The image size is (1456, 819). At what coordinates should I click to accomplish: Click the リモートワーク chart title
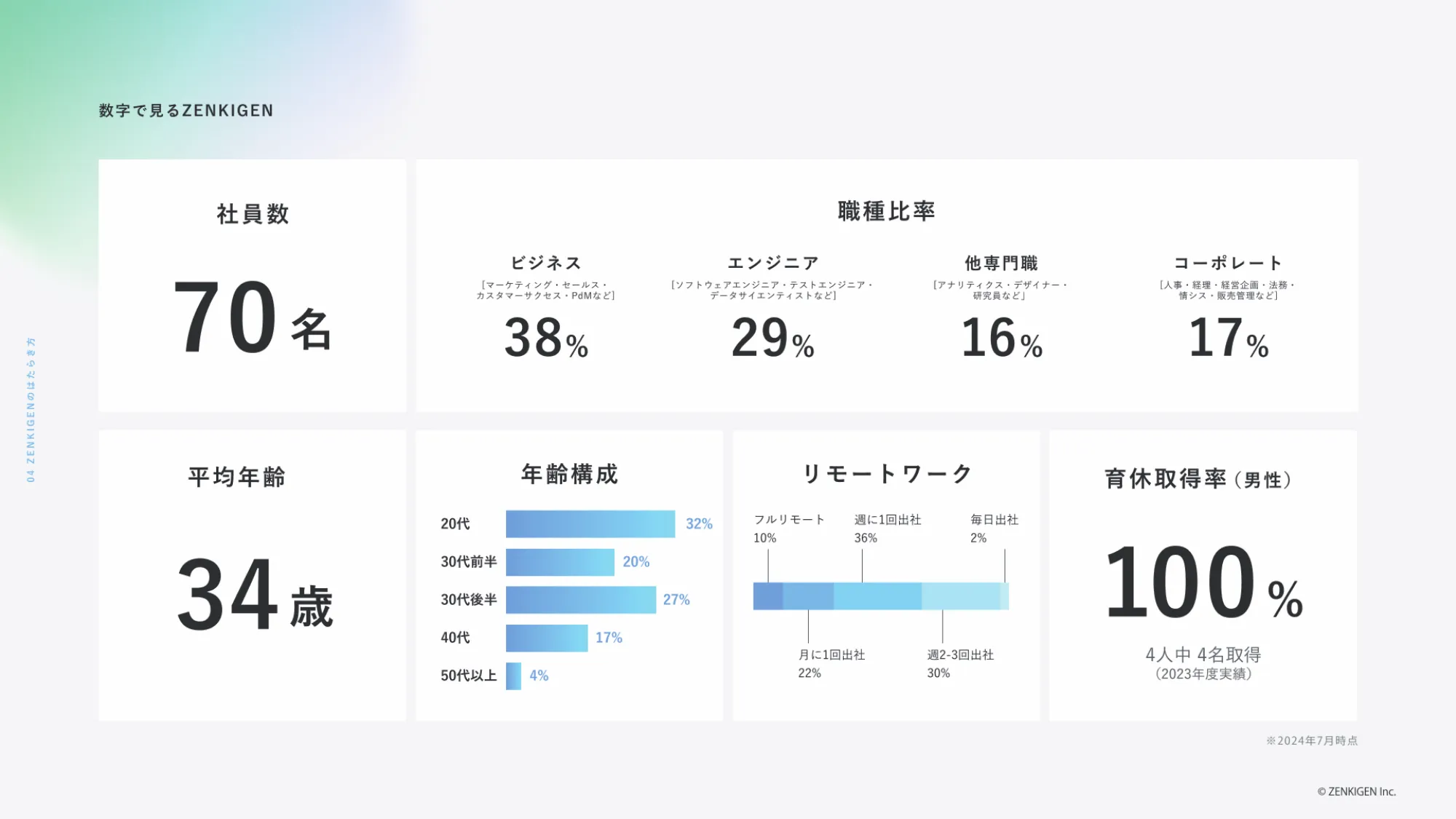click(886, 474)
